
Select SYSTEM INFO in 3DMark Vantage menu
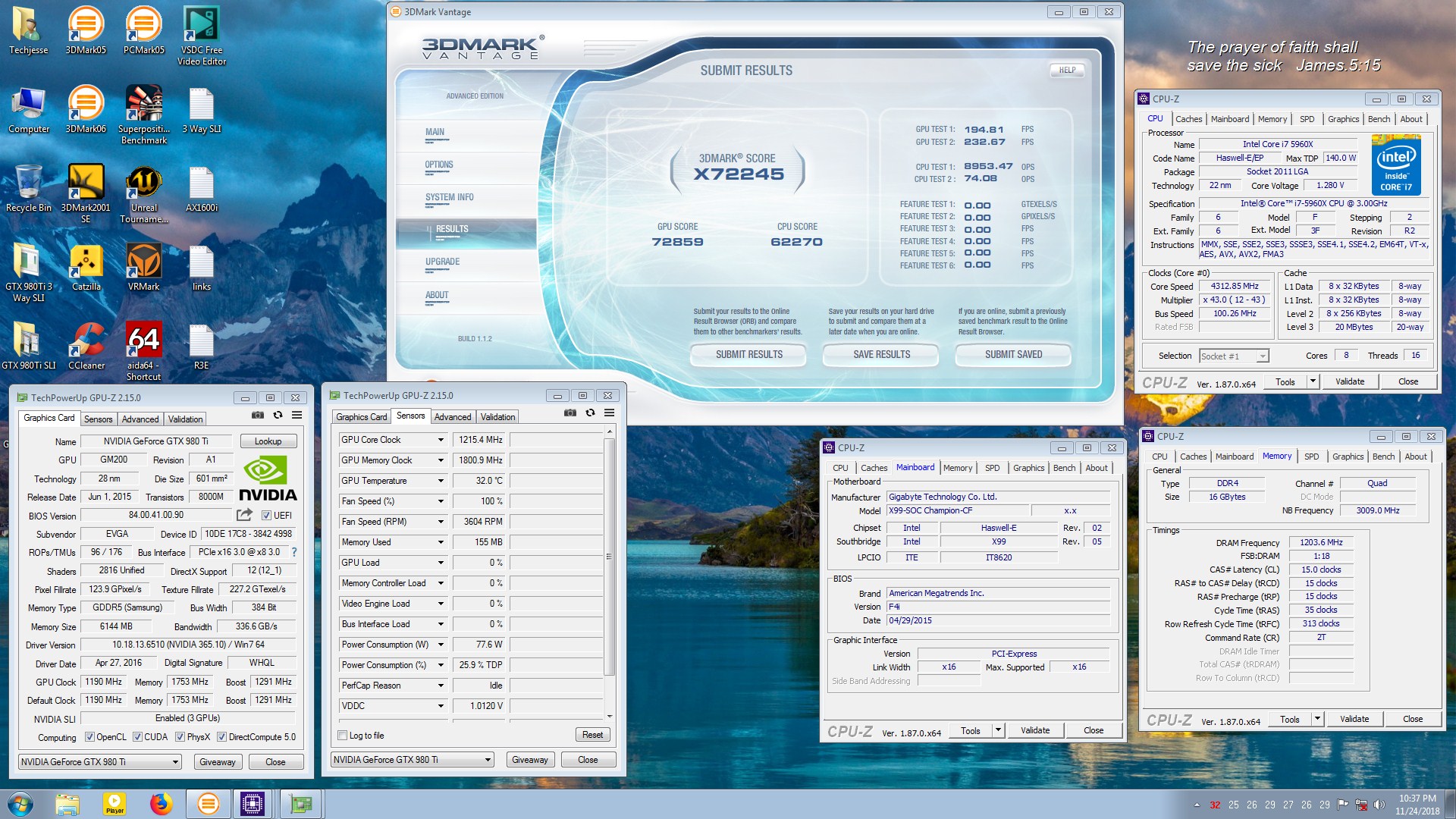coord(450,197)
